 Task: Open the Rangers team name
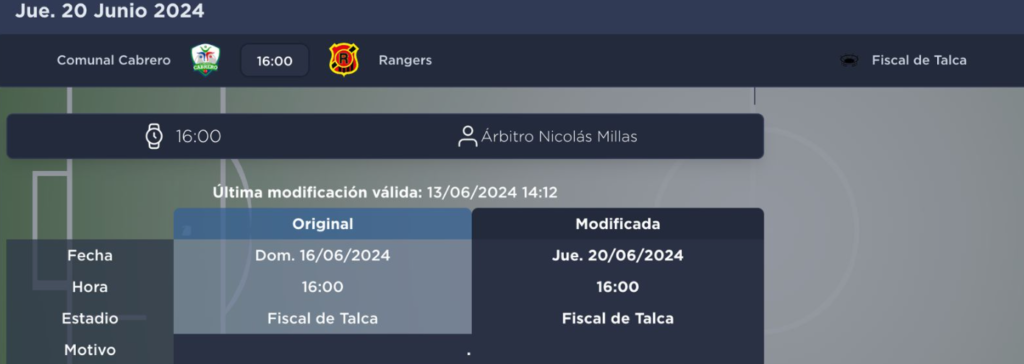coord(405,60)
